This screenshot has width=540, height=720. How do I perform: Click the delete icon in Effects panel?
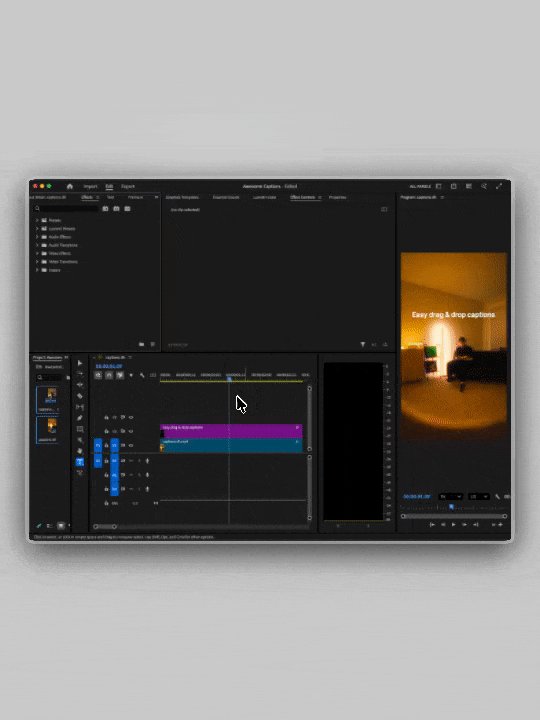[153, 344]
